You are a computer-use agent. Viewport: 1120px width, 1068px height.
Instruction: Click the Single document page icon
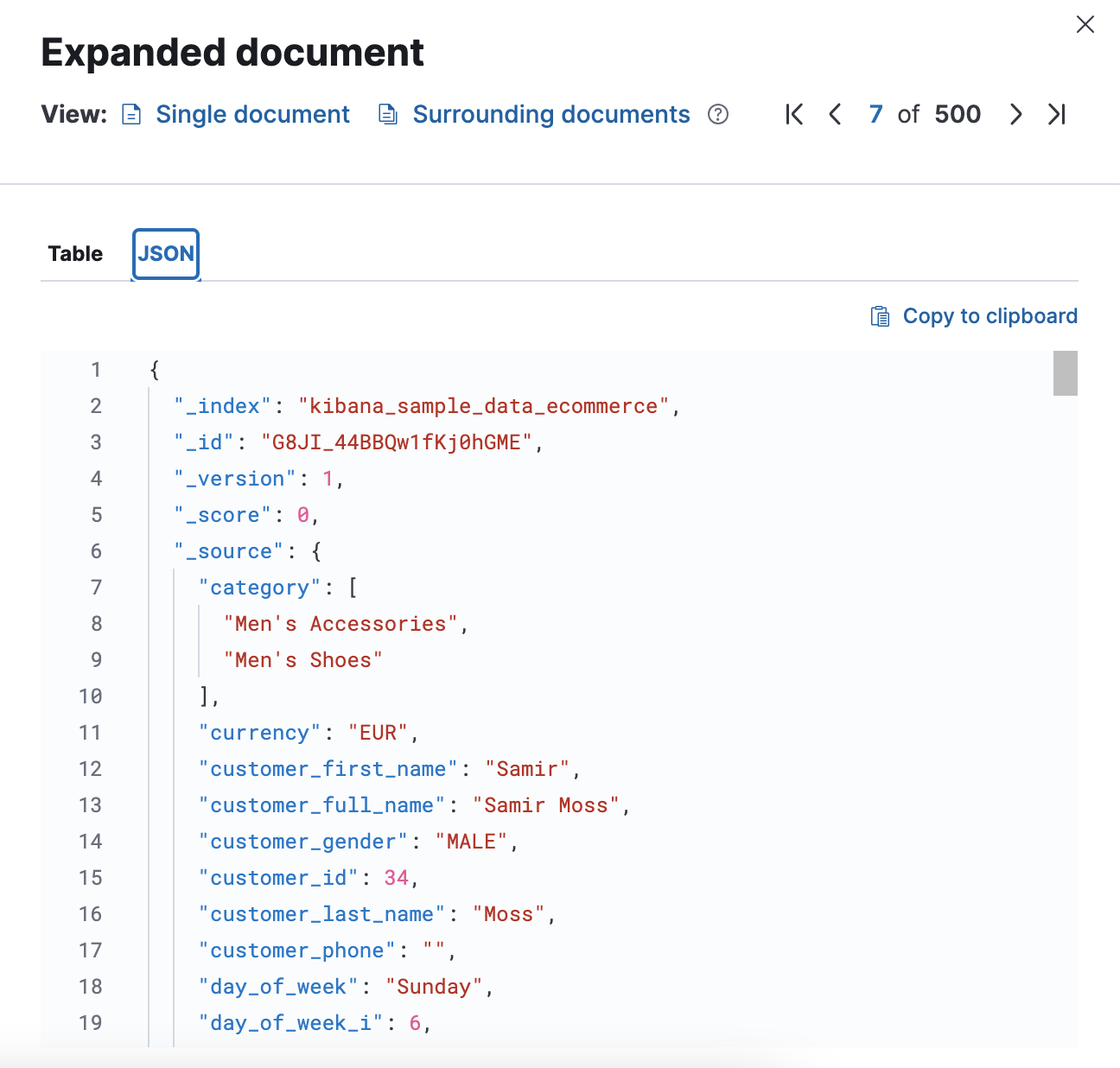click(x=131, y=114)
